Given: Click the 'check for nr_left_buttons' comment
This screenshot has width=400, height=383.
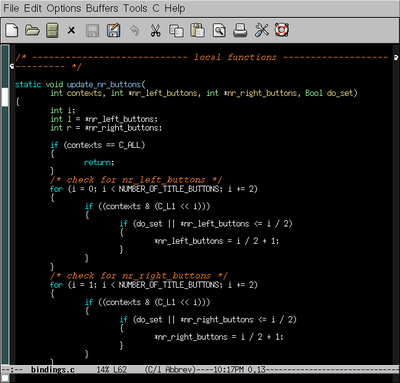Looking at the screenshot, I should click(x=136, y=180).
